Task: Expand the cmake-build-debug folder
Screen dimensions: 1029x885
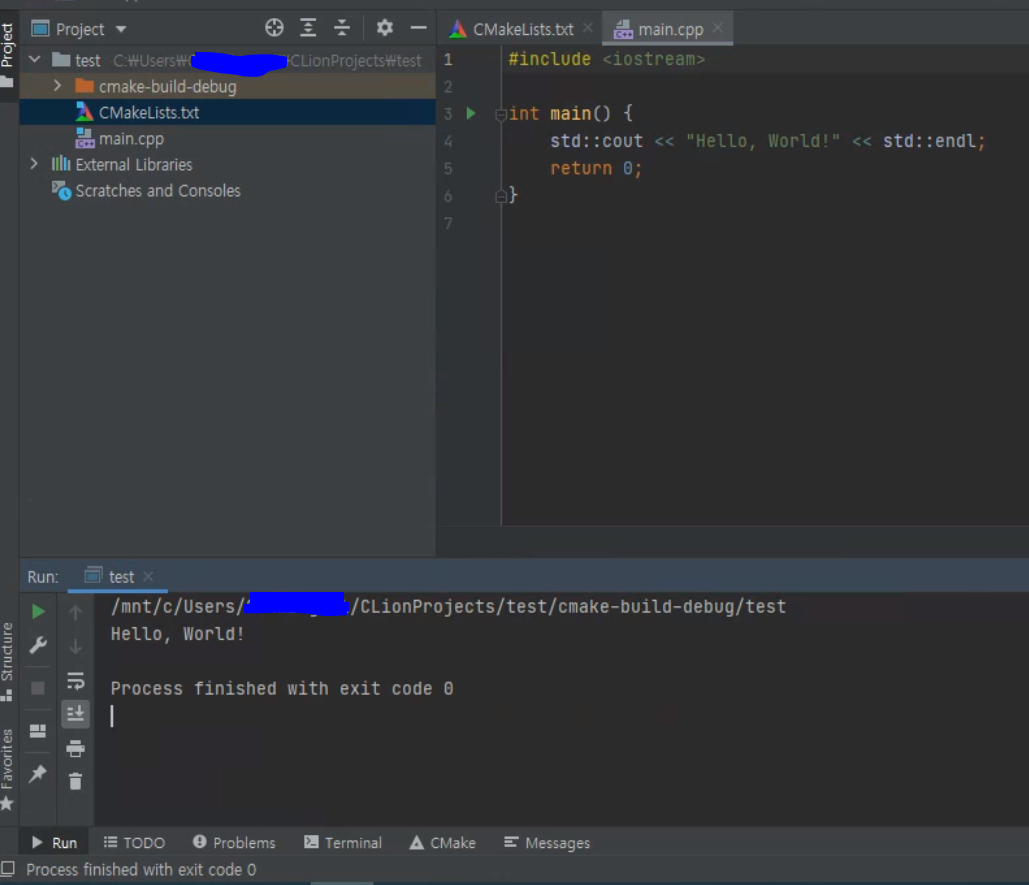Action: coord(58,86)
